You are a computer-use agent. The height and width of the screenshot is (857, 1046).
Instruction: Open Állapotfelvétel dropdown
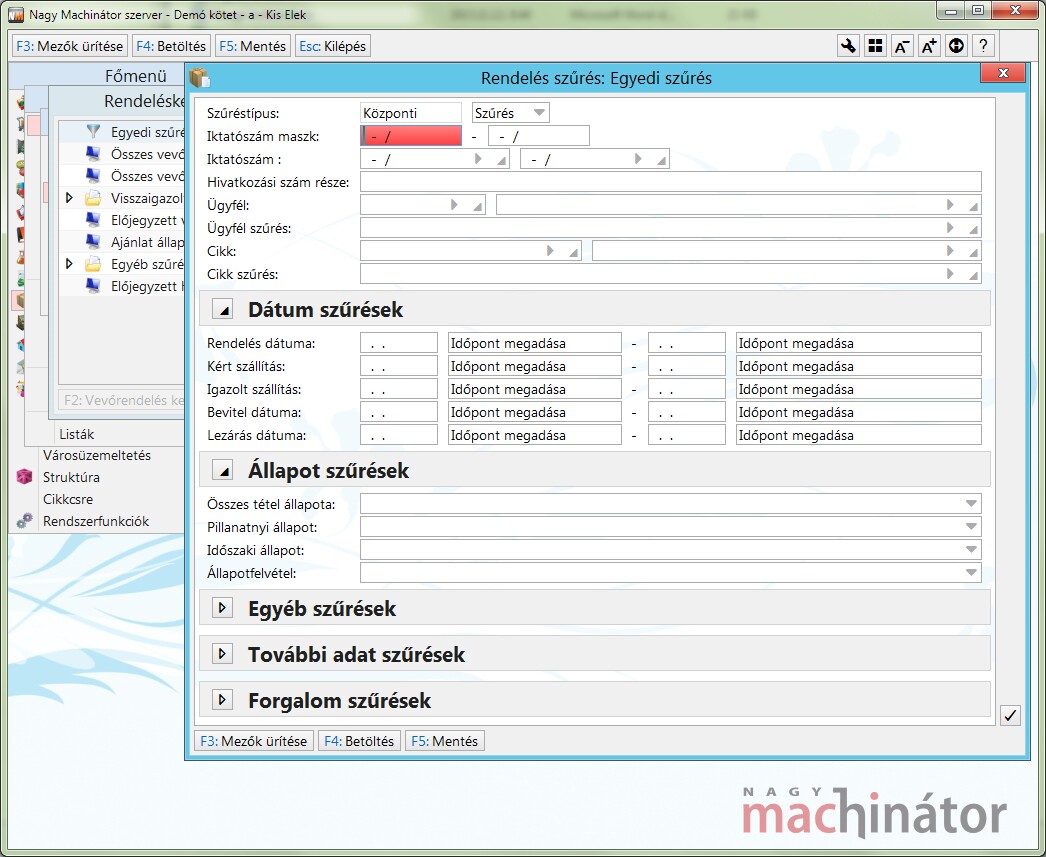point(971,572)
